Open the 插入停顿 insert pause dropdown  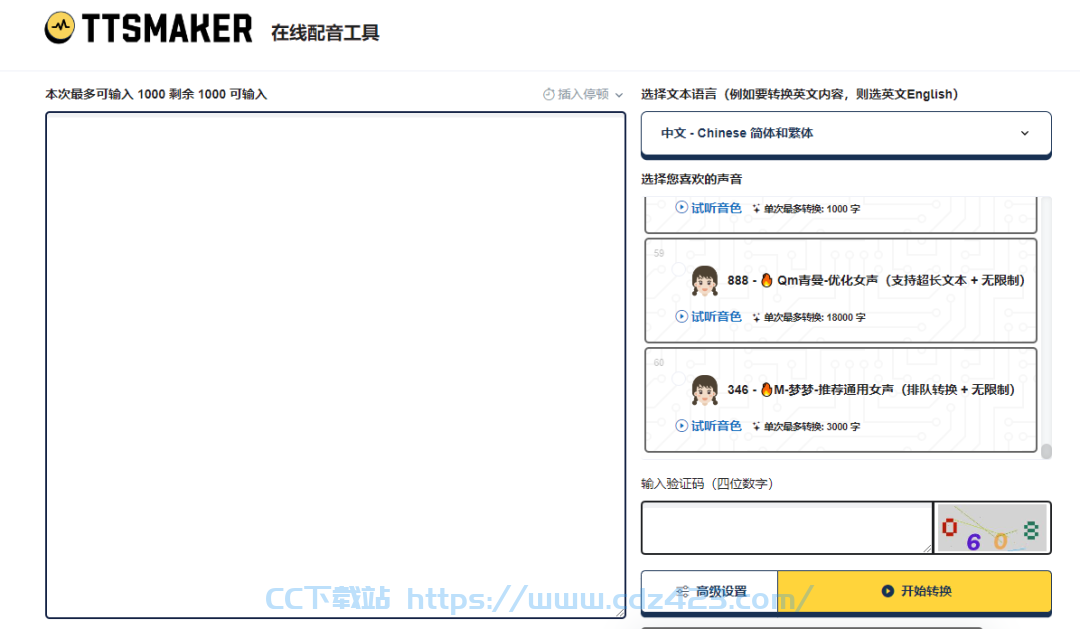583,94
